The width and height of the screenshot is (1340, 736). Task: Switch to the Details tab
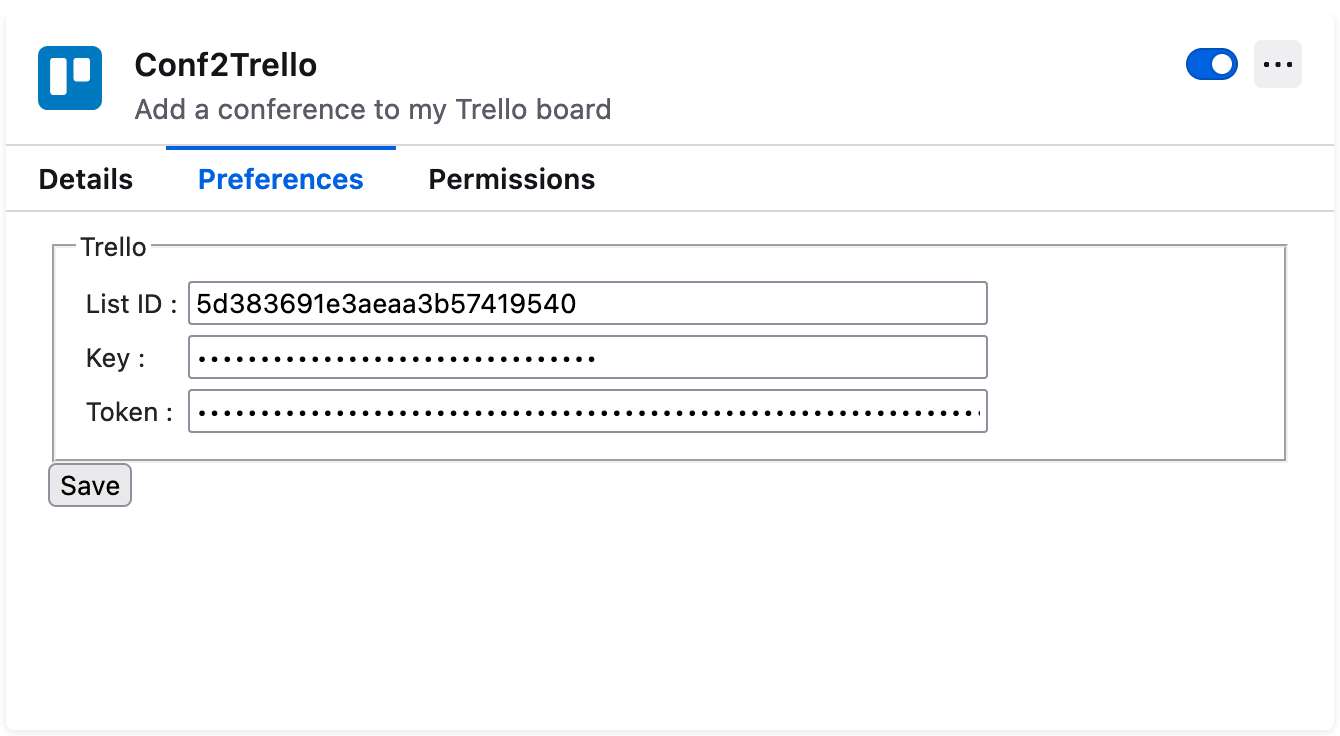tap(86, 180)
